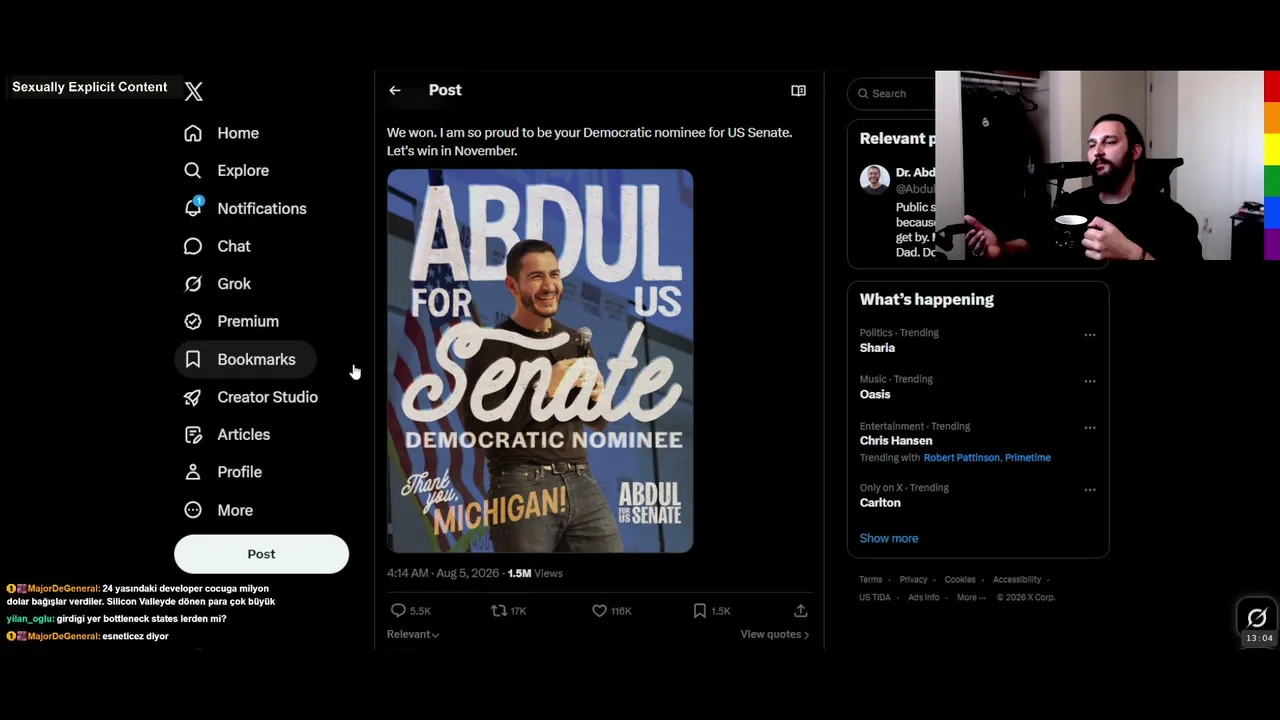1280x720 pixels.
Task: Click the Creator Studio rocket icon
Action: (x=193, y=397)
